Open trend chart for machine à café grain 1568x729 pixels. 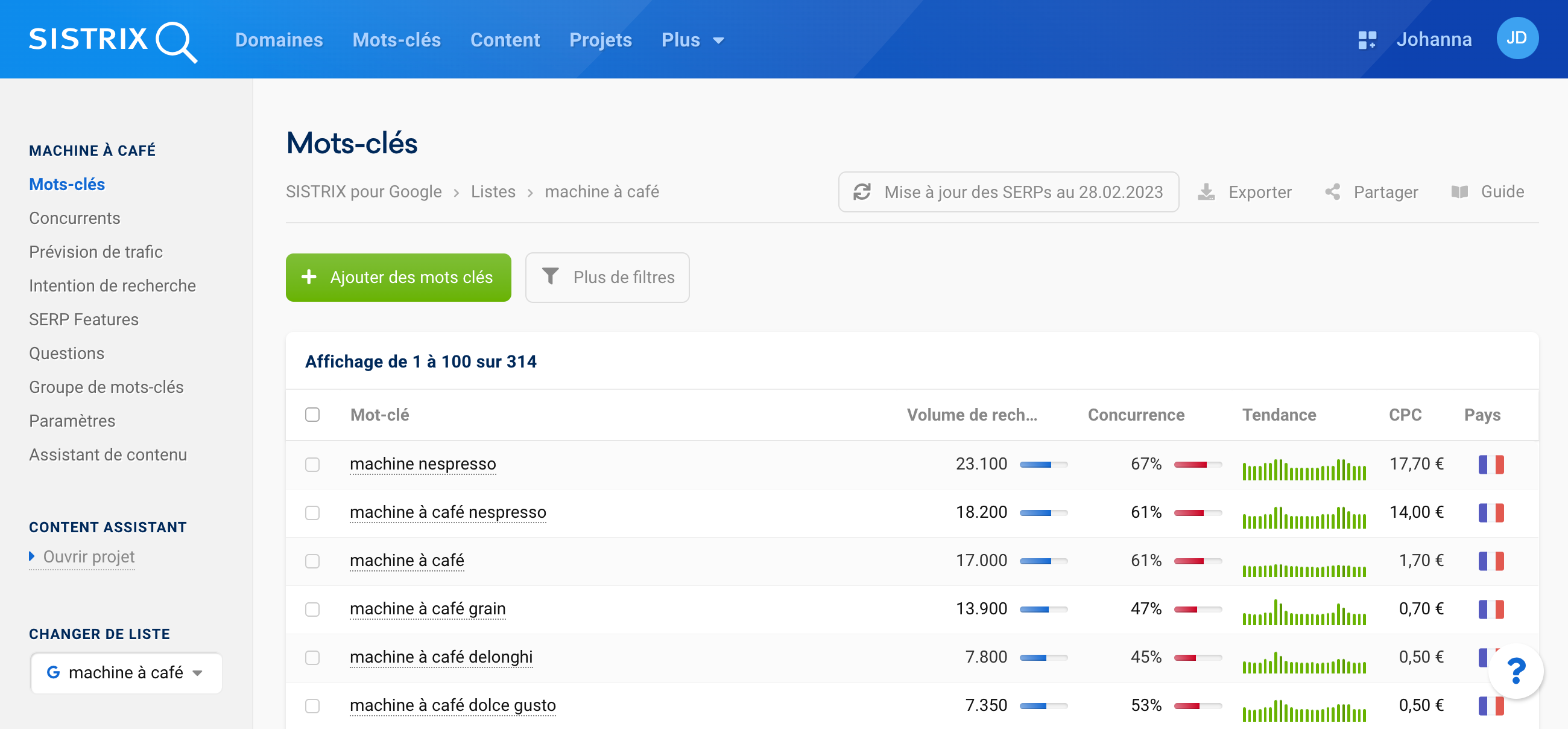pyautogui.click(x=1304, y=613)
